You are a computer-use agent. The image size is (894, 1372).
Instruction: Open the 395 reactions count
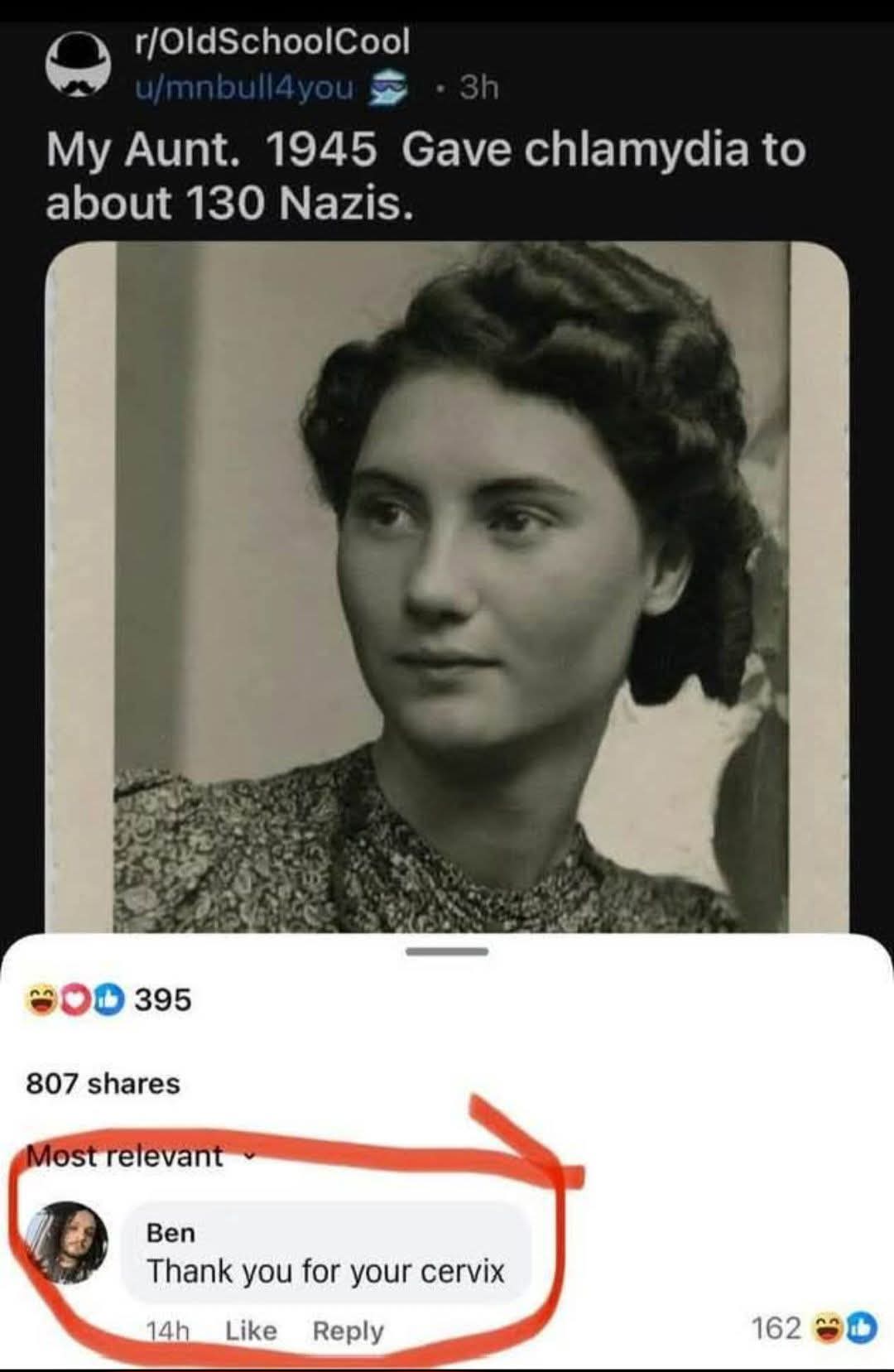point(162,1000)
